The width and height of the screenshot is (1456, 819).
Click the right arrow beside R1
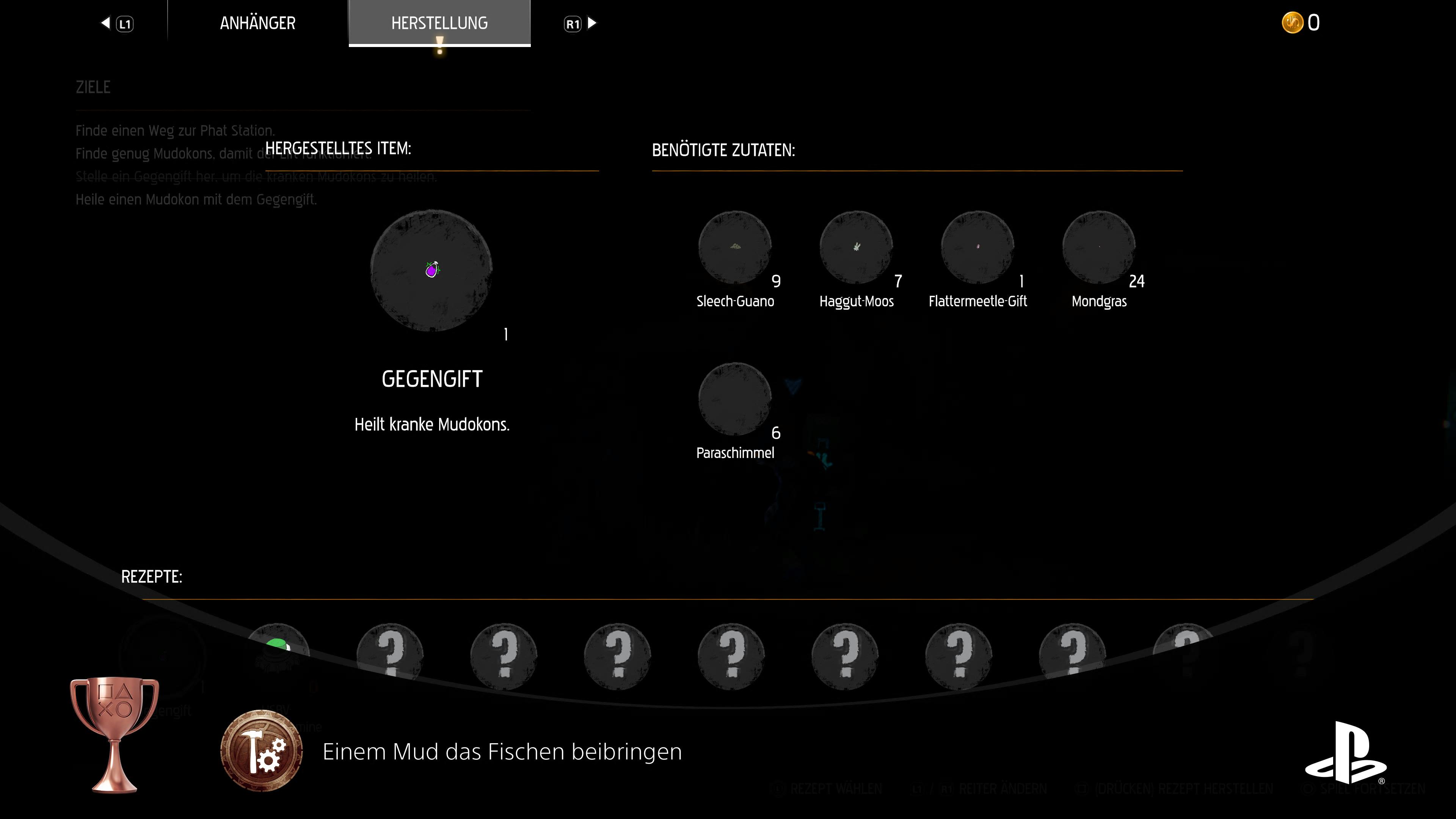pyautogui.click(x=592, y=23)
